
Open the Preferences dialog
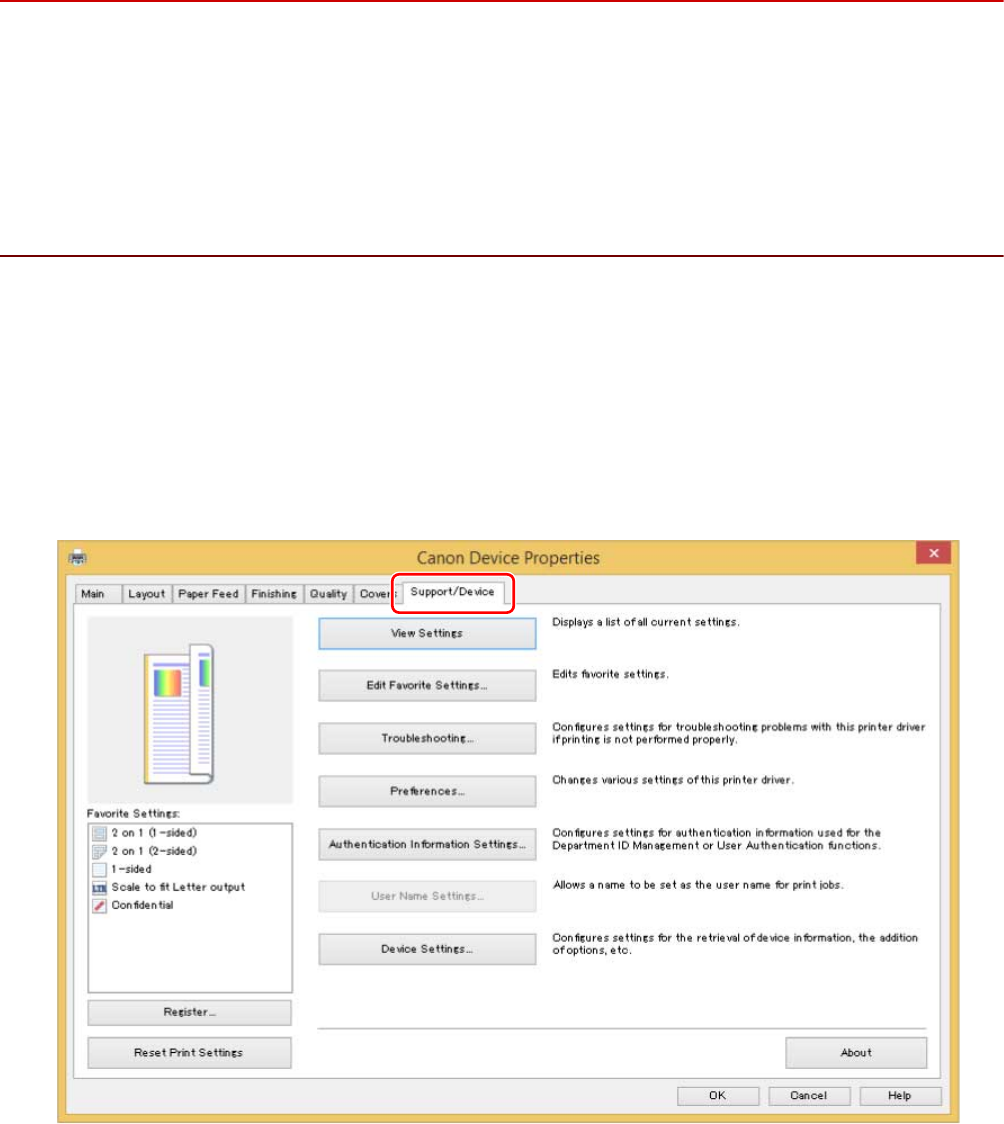click(427, 791)
